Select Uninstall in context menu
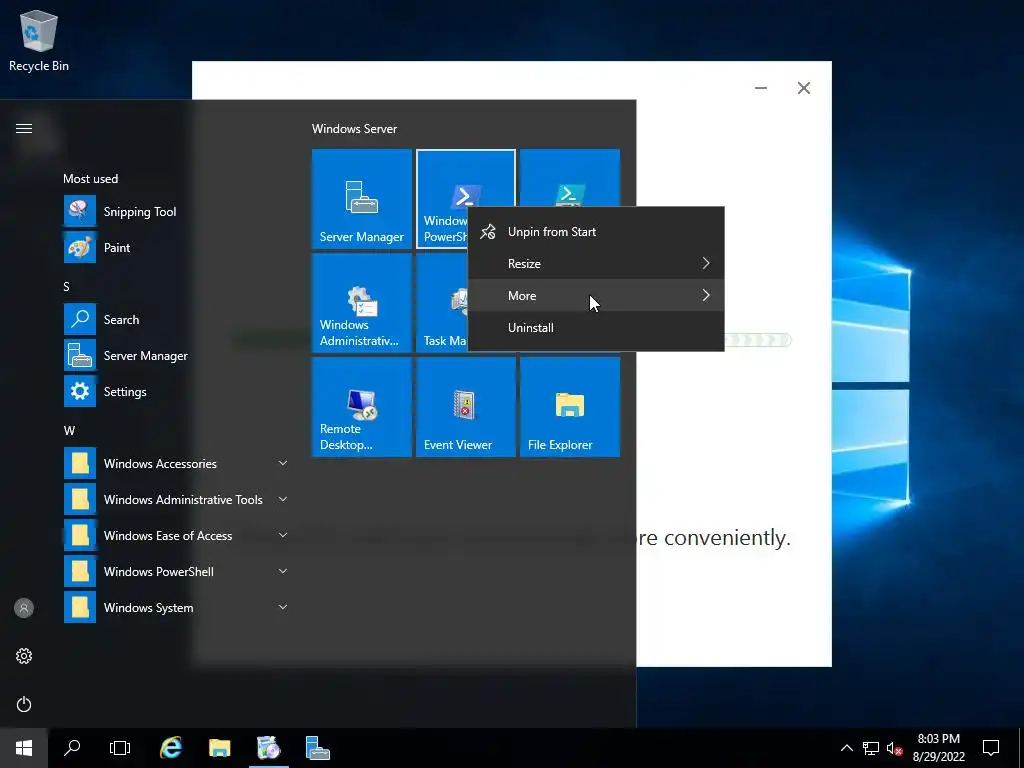This screenshot has height=768, width=1024. point(596,327)
